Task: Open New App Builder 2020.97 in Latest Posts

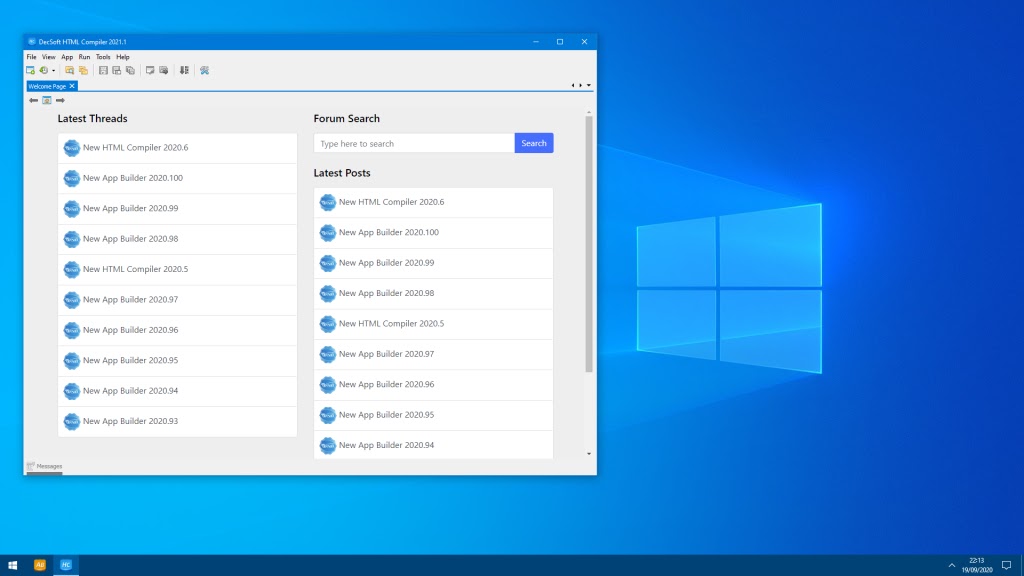Action: (433, 354)
